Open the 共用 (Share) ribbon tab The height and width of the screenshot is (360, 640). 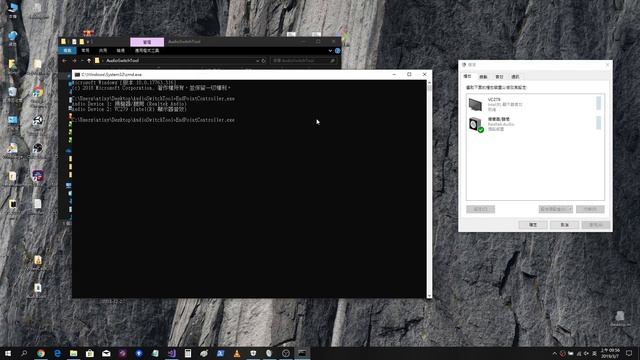(103, 51)
